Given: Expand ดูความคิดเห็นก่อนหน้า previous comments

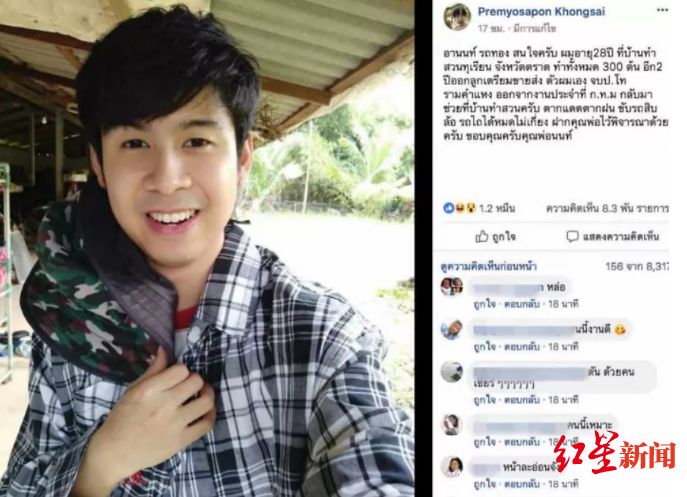Looking at the screenshot, I should coord(489,266).
